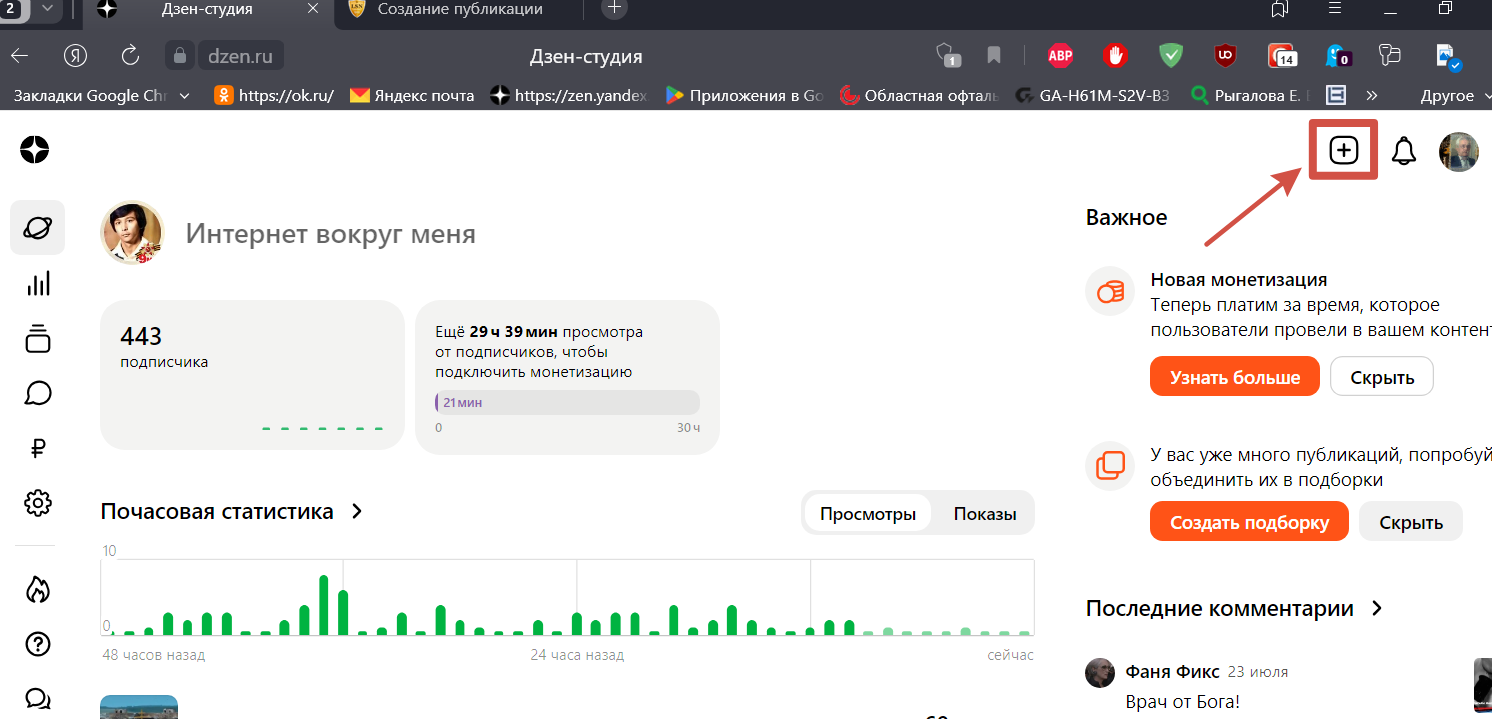Screen dimensions: 1492x719
Task: Click the Создать подборку button
Action: pos(1249,522)
